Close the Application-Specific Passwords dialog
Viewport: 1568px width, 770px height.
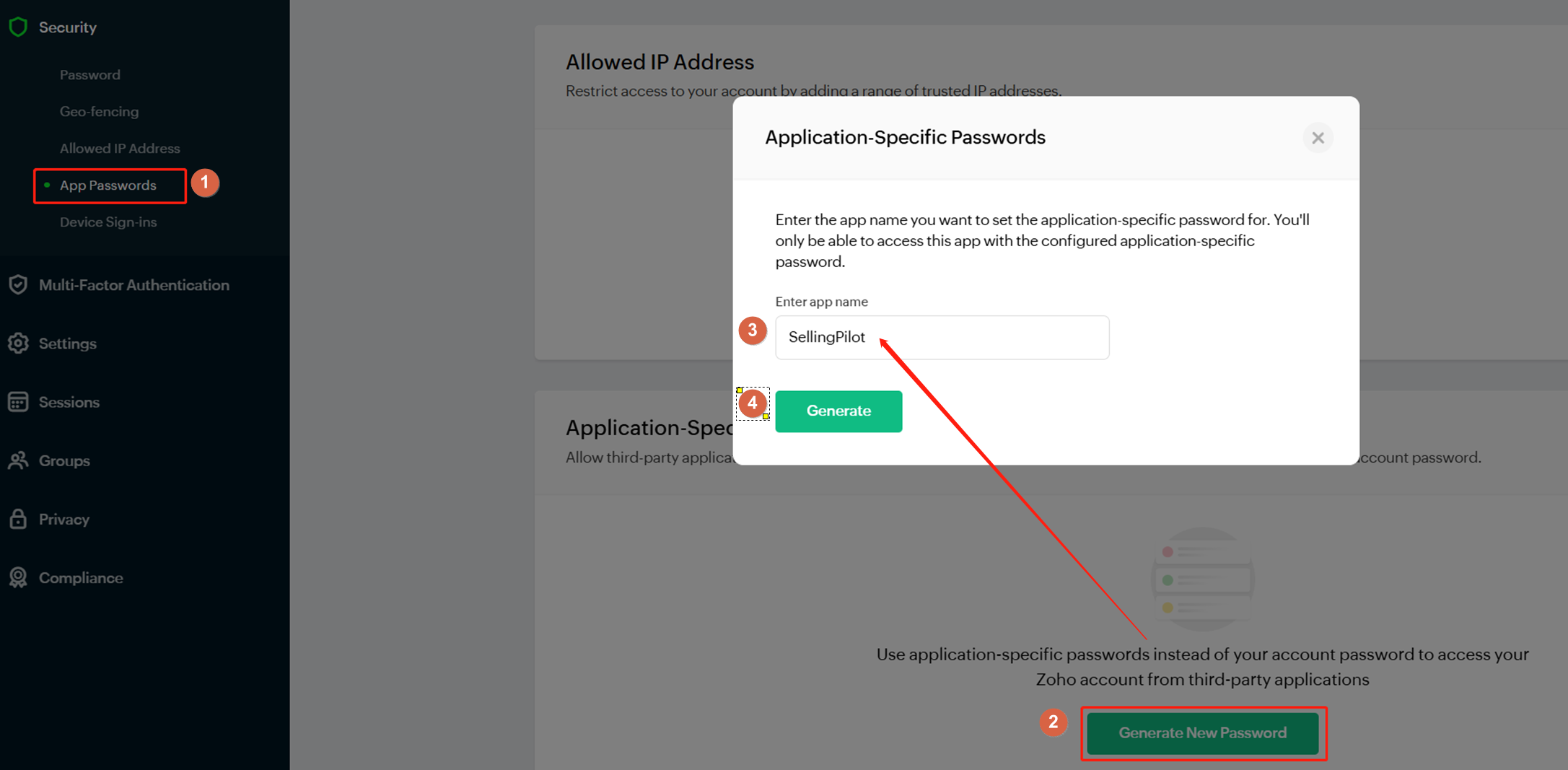point(1318,138)
